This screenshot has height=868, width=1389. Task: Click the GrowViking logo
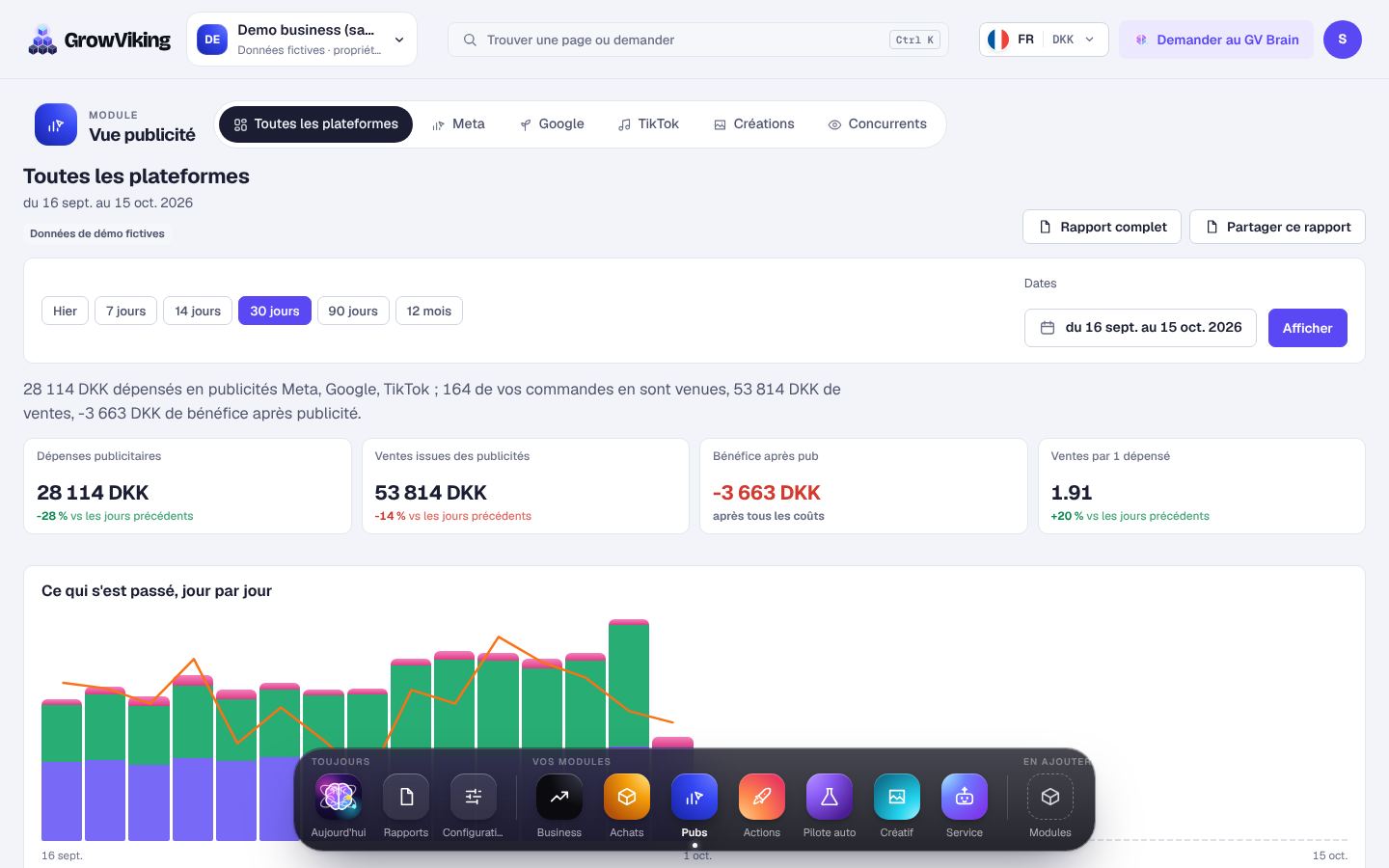[98, 40]
